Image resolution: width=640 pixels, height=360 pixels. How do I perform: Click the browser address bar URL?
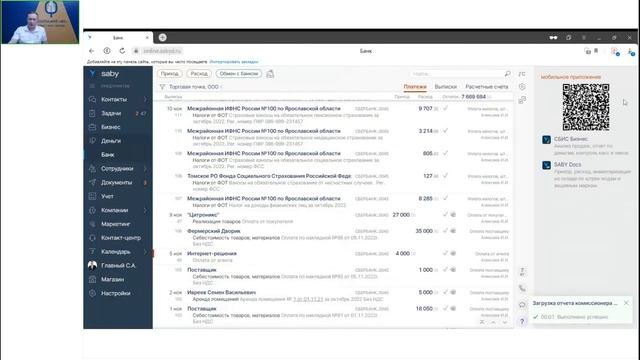pyautogui.click(x=162, y=51)
